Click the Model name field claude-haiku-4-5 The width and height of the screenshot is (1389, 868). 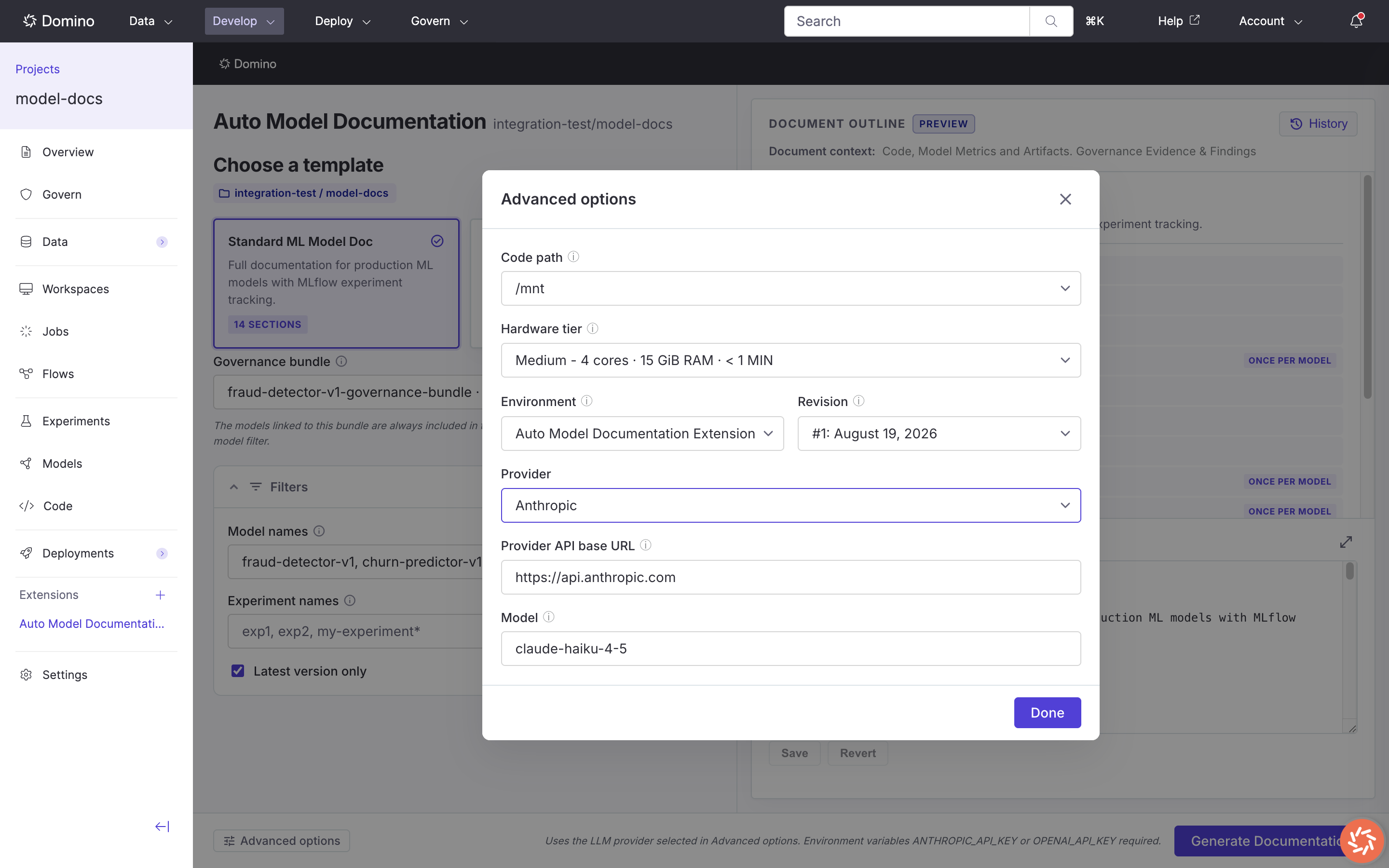coord(790,649)
